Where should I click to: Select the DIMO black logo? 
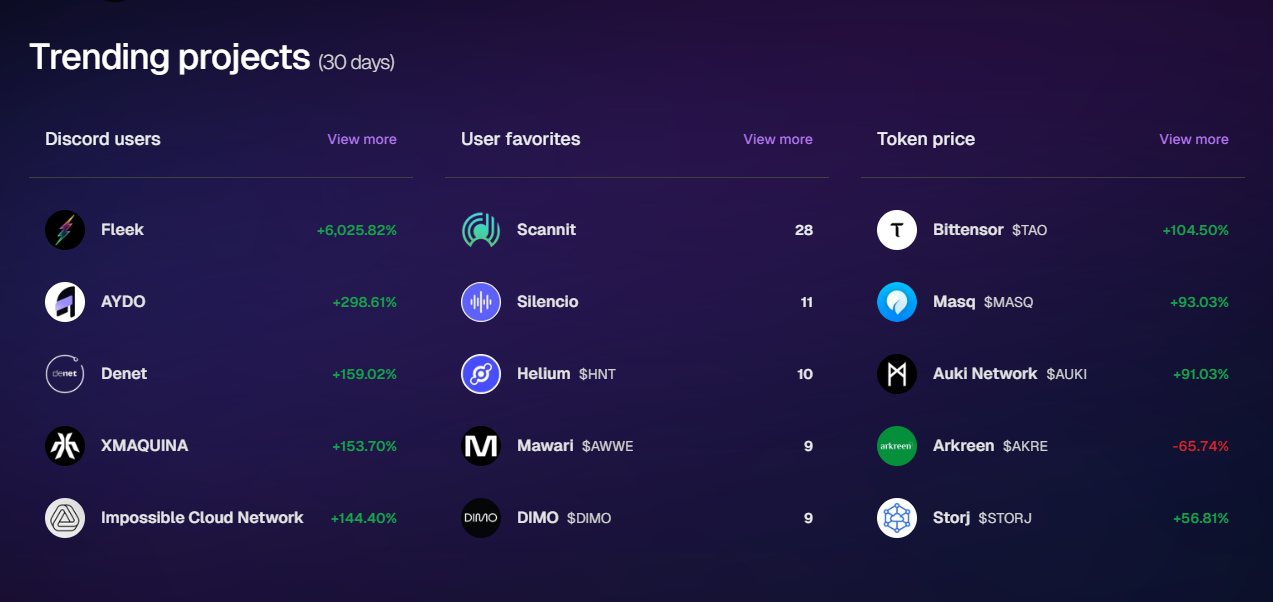click(x=481, y=518)
